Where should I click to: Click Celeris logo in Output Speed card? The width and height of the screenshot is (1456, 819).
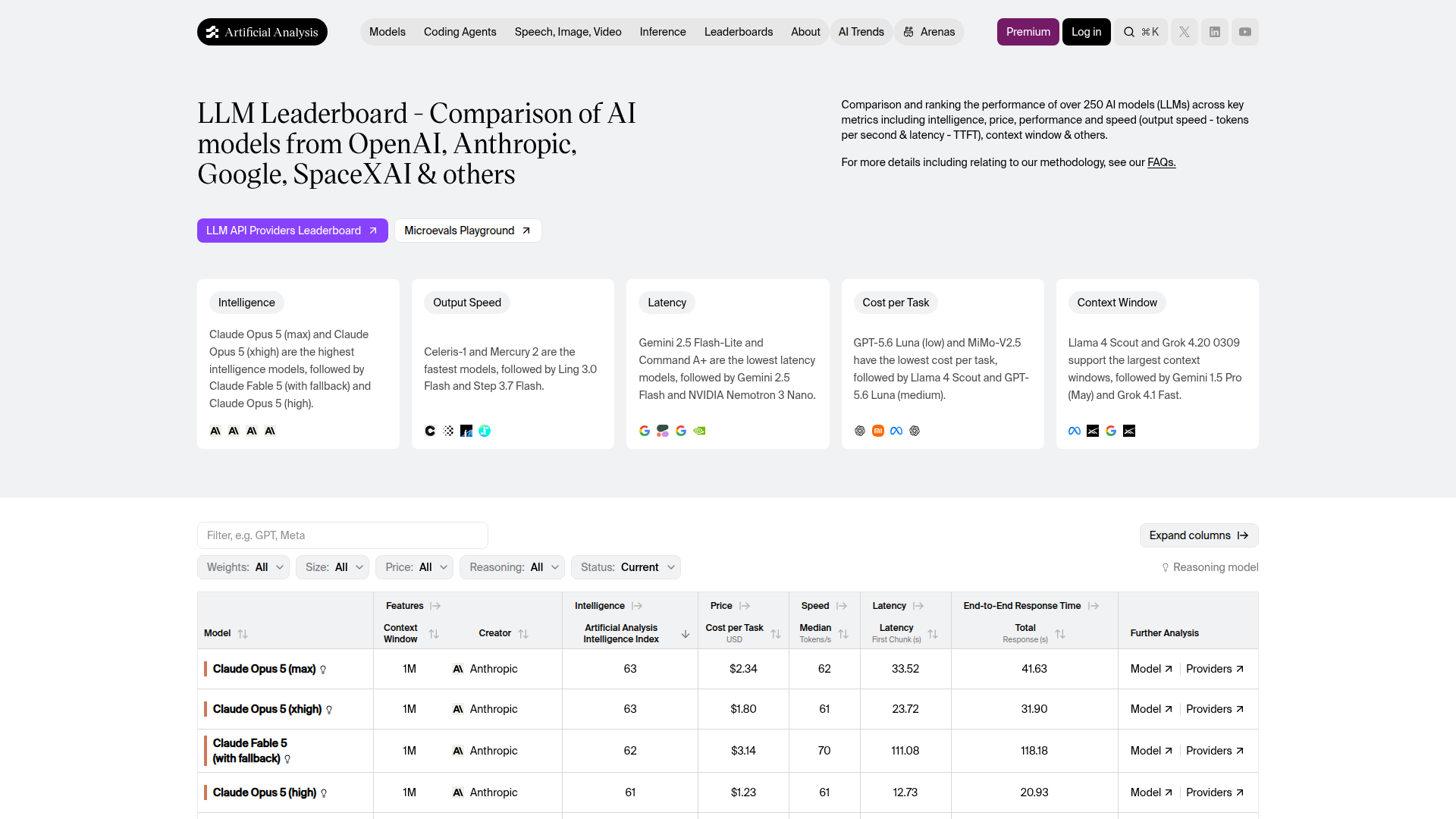click(430, 431)
